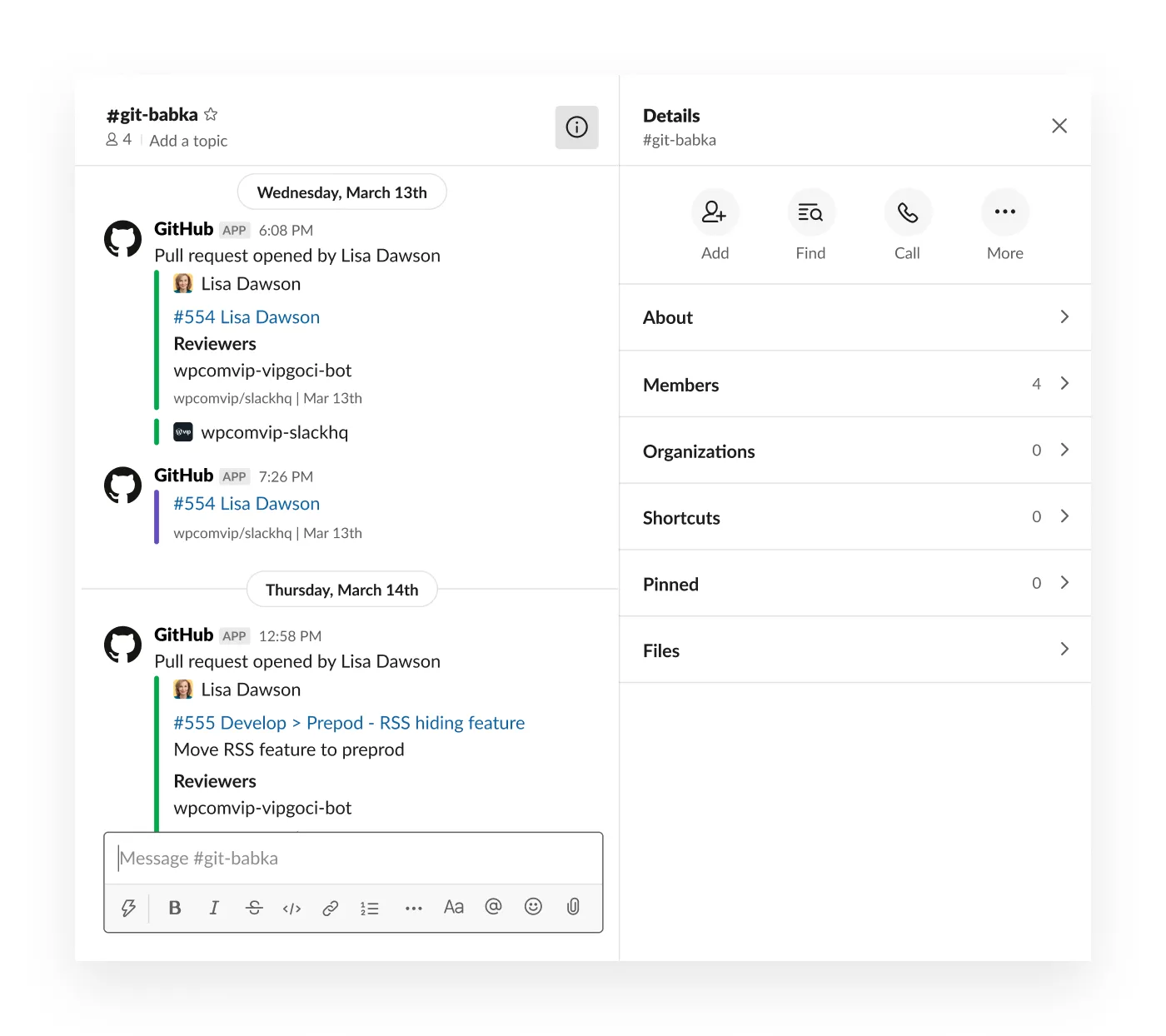Attach a file with paperclip icon
1166x1036 pixels.
click(x=573, y=907)
